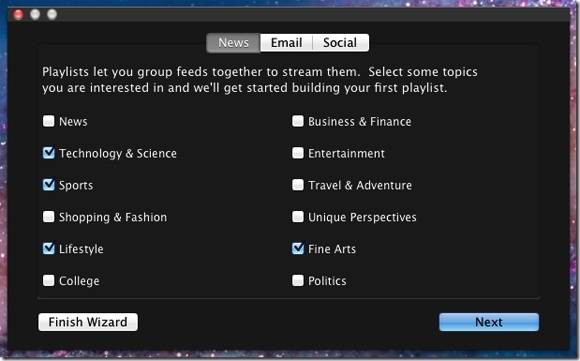Uncheck the Sports checkbox
580x361 pixels.
(48, 185)
